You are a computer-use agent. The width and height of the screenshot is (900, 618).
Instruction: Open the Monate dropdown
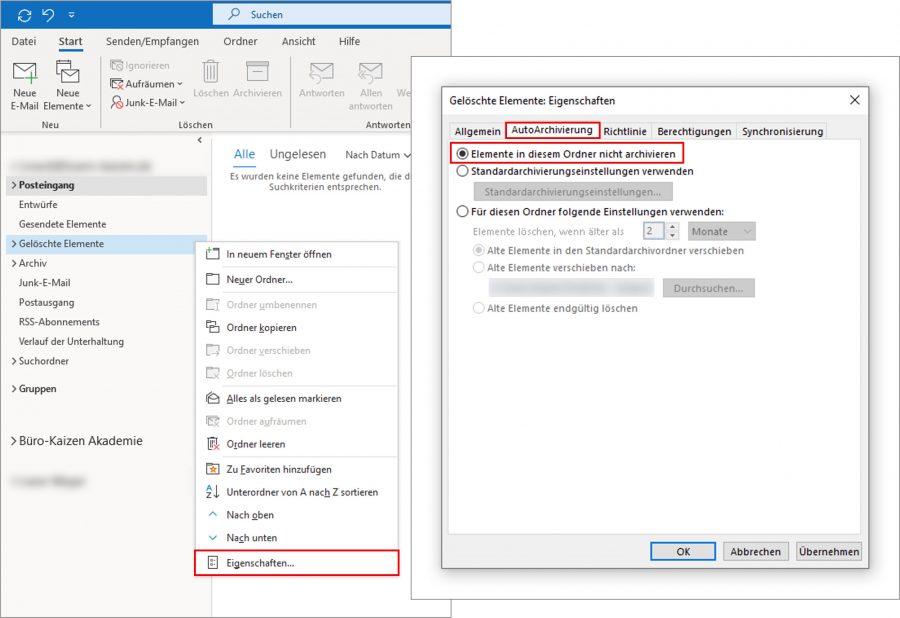pyautogui.click(x=722, y=230)
